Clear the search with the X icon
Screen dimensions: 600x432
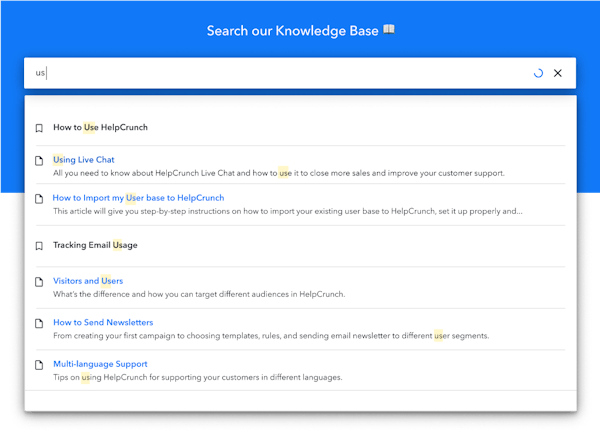[558, 73]
